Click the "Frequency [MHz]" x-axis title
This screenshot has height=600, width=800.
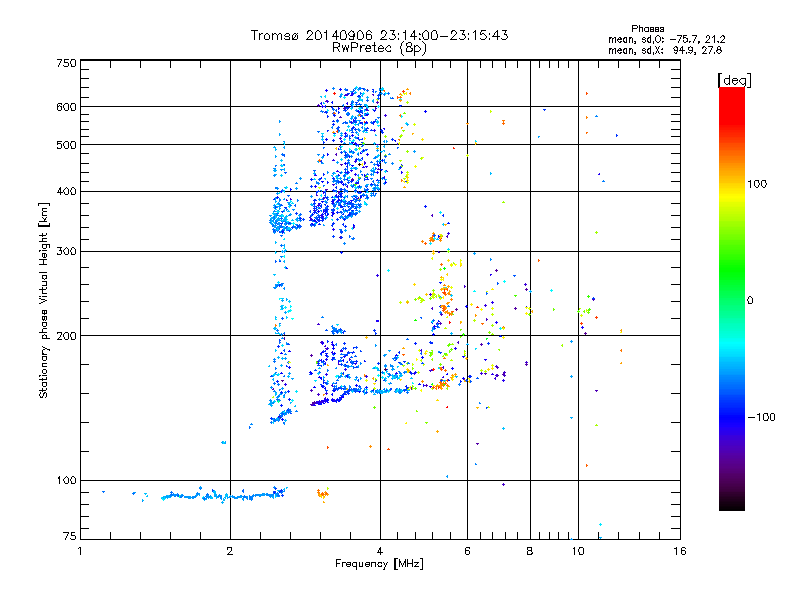click(x=379, y=564)
